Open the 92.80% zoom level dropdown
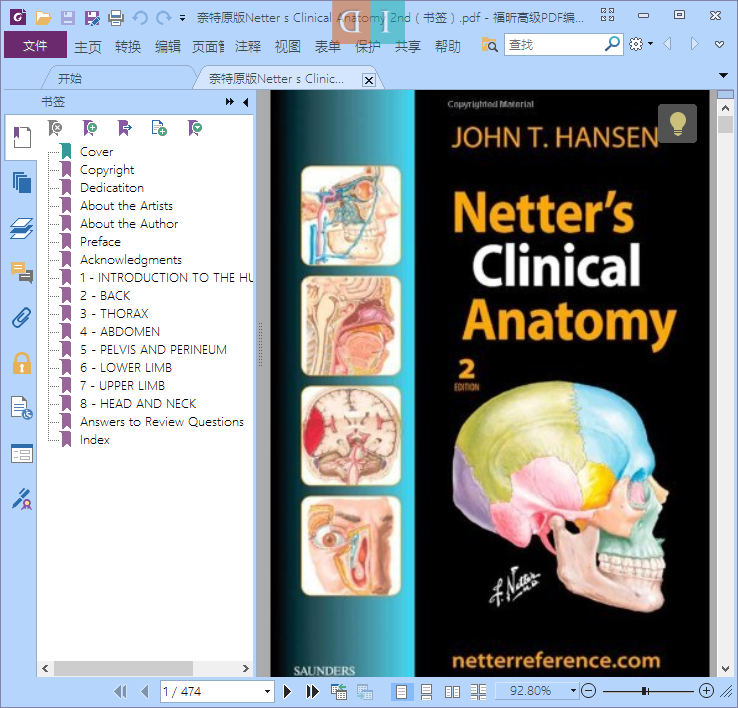Image resolution: width=738 pixels, height=708 pixels. coord(573,691)
